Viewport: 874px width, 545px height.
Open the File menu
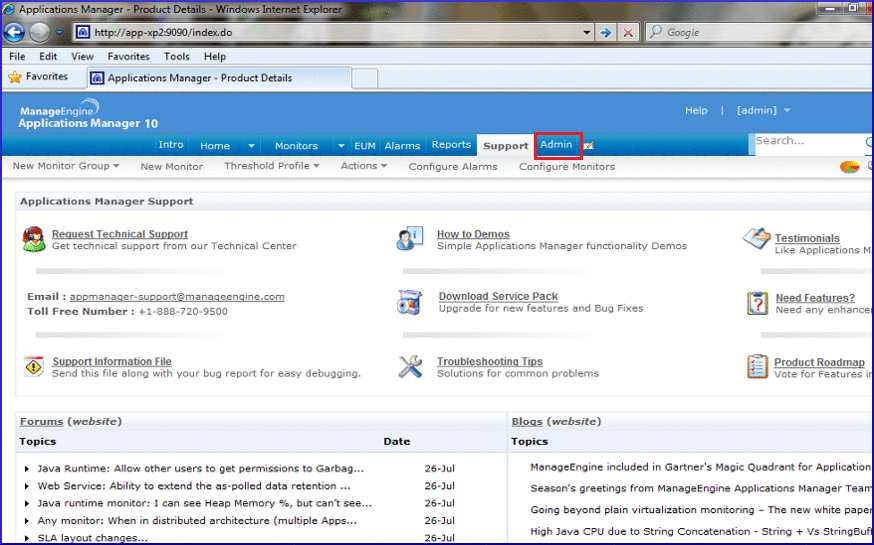(17, 56)
